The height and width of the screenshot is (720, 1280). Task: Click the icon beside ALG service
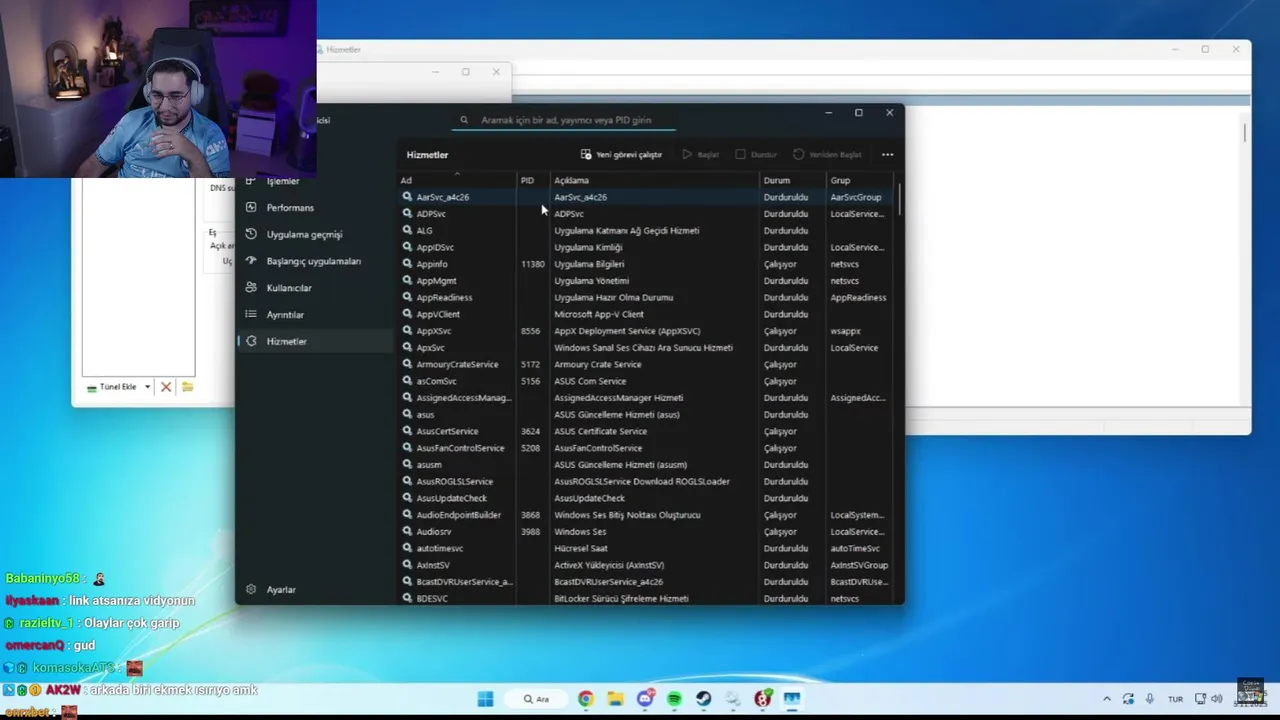[407, 231]
